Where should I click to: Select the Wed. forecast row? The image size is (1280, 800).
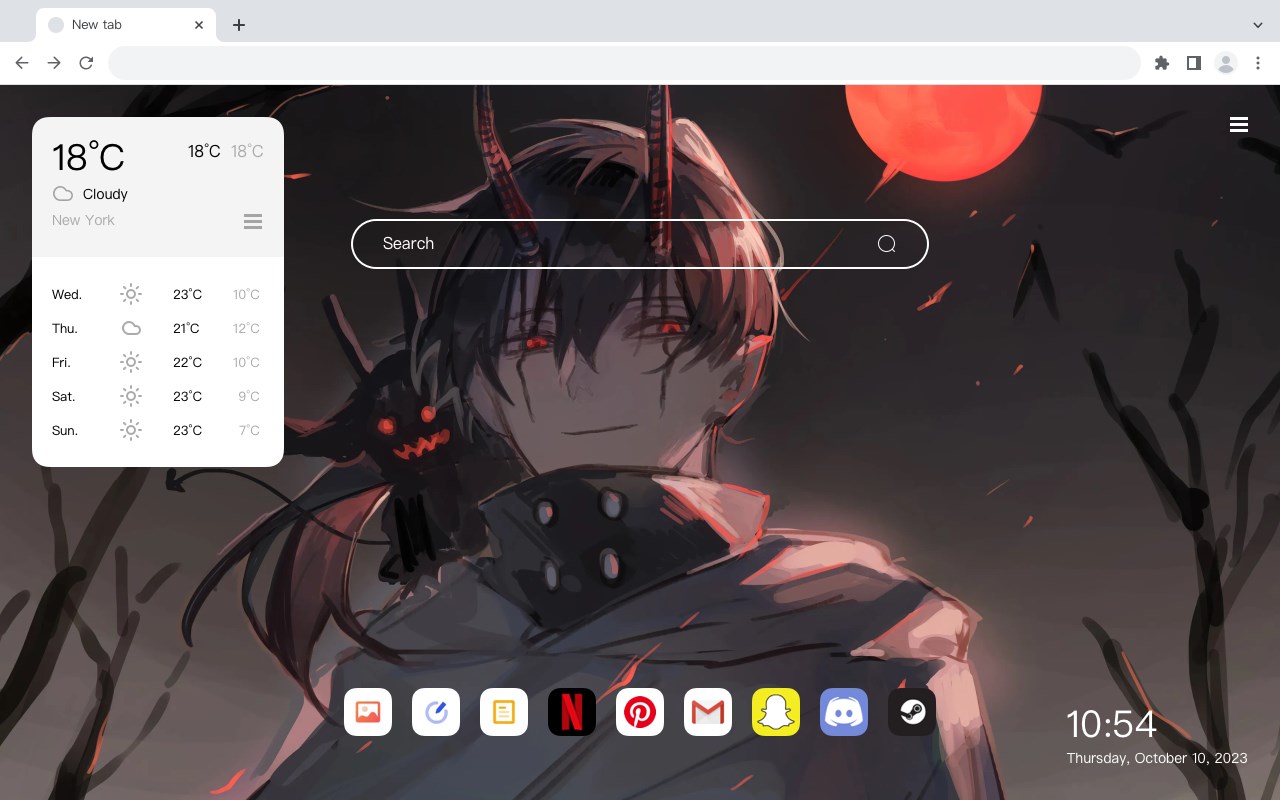point(158,294)
